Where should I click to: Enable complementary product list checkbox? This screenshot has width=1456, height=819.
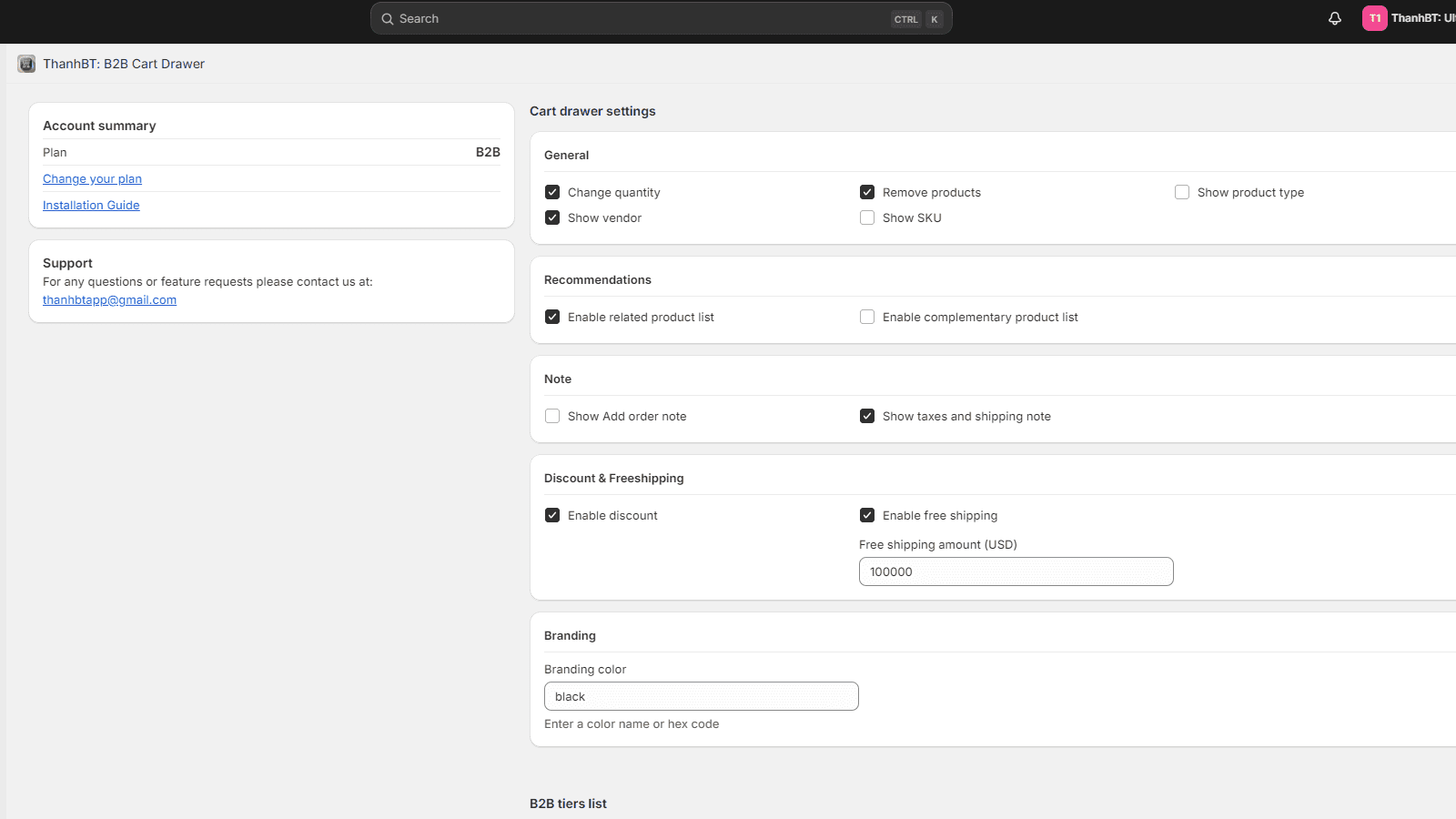point(867,317)
